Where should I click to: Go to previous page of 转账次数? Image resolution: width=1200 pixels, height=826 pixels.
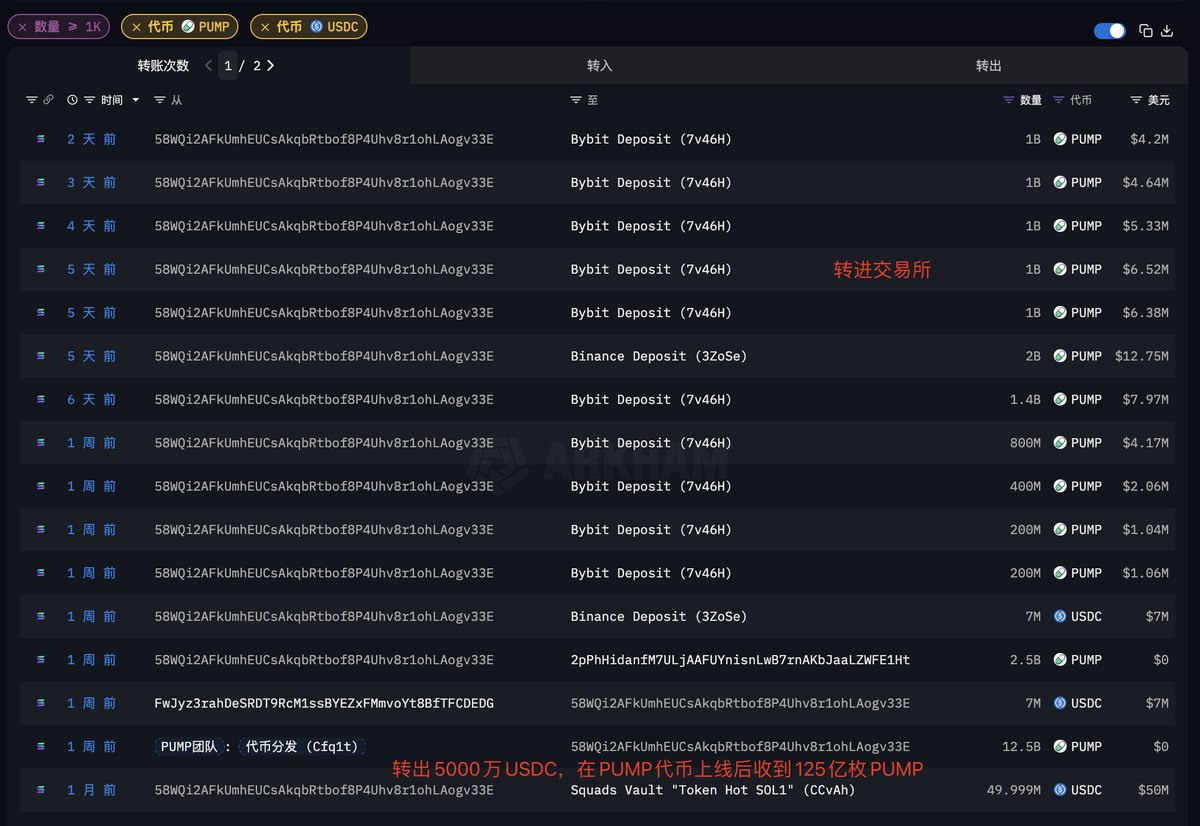point(208,65)
